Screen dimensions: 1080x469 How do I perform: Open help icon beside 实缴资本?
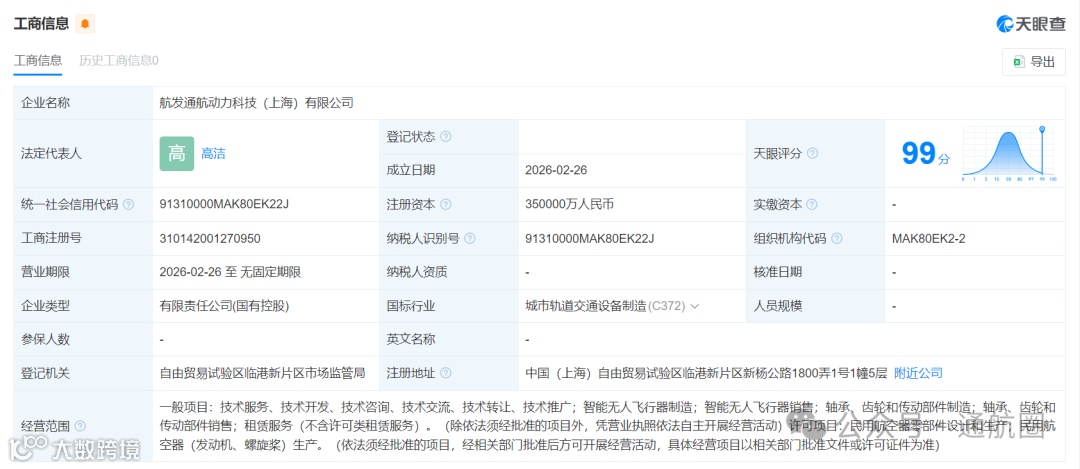point(811,205)
